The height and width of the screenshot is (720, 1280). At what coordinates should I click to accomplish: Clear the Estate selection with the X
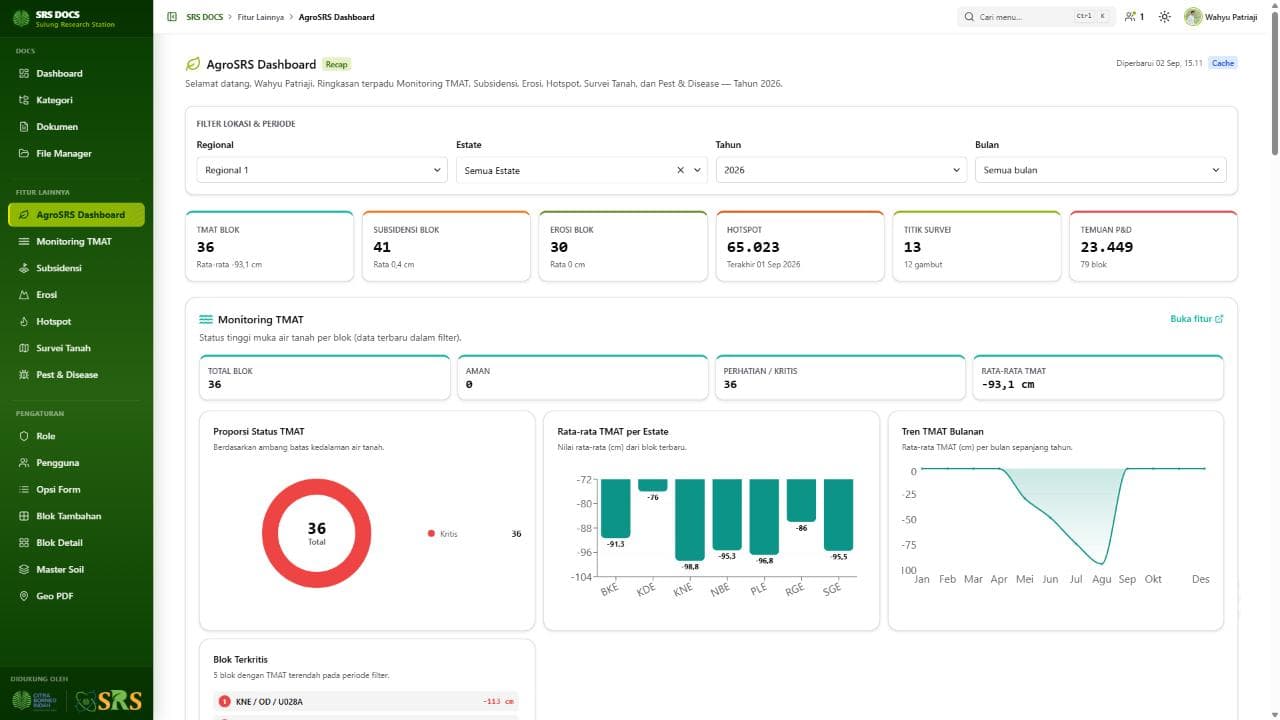pos(681,170)
